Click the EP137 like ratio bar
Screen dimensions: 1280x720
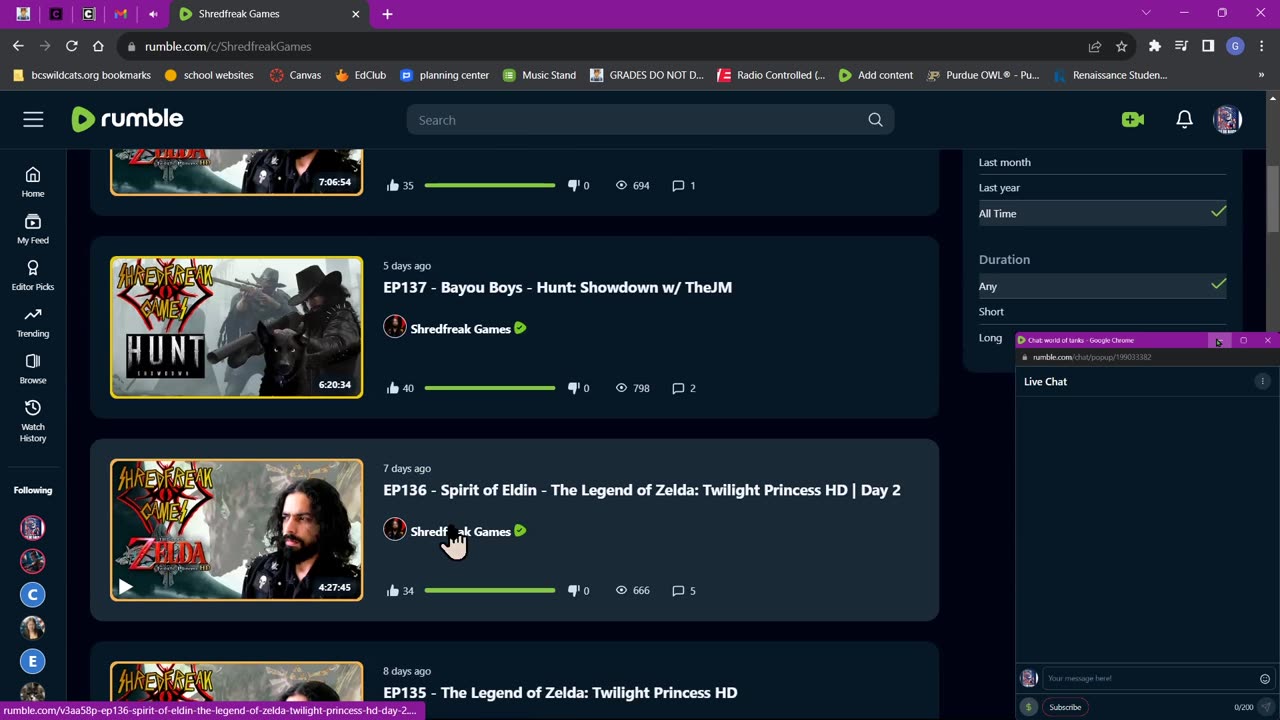point(490,388)
